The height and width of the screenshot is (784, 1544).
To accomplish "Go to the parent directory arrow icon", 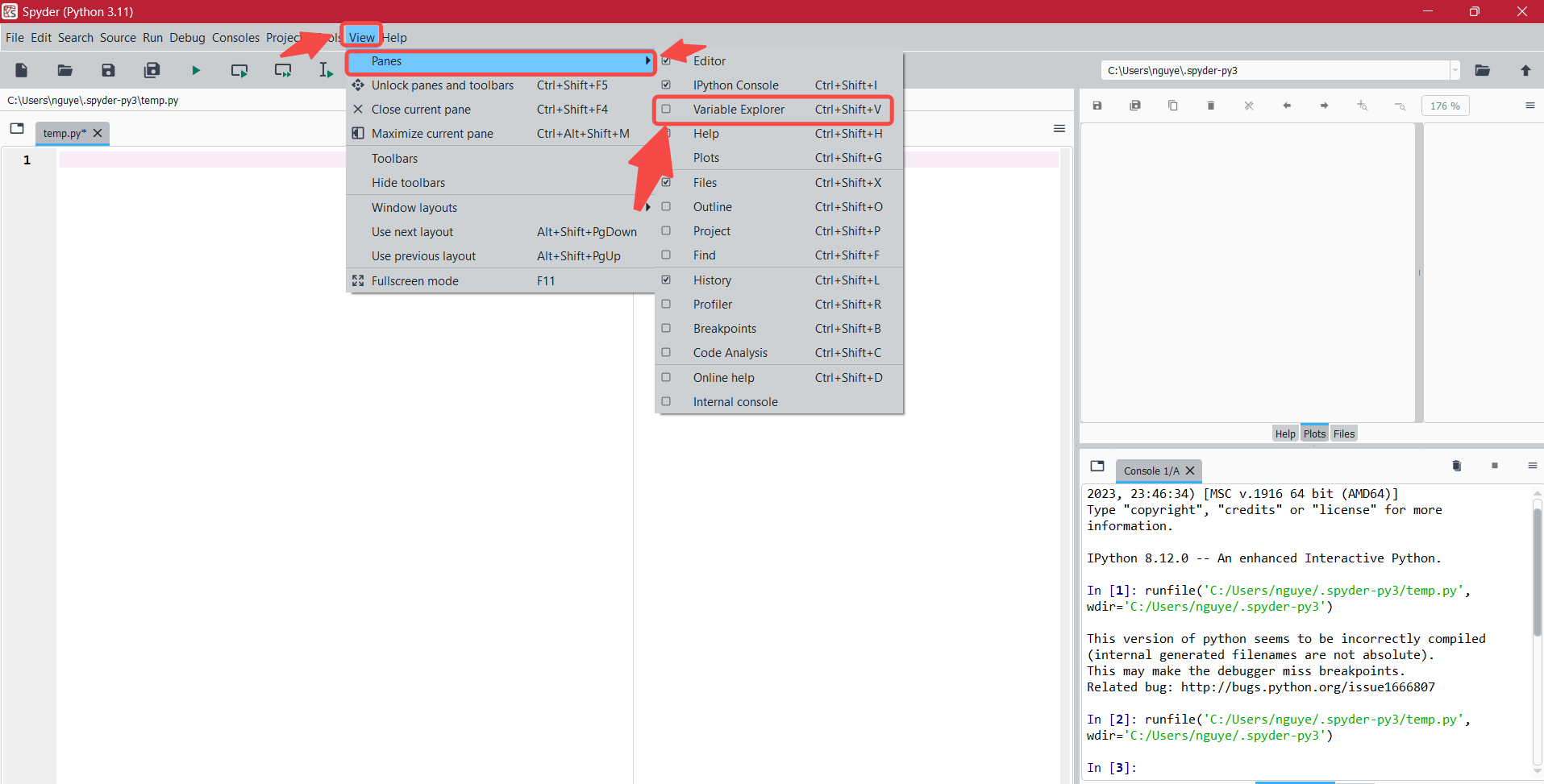I will (x=1525, y=70).
